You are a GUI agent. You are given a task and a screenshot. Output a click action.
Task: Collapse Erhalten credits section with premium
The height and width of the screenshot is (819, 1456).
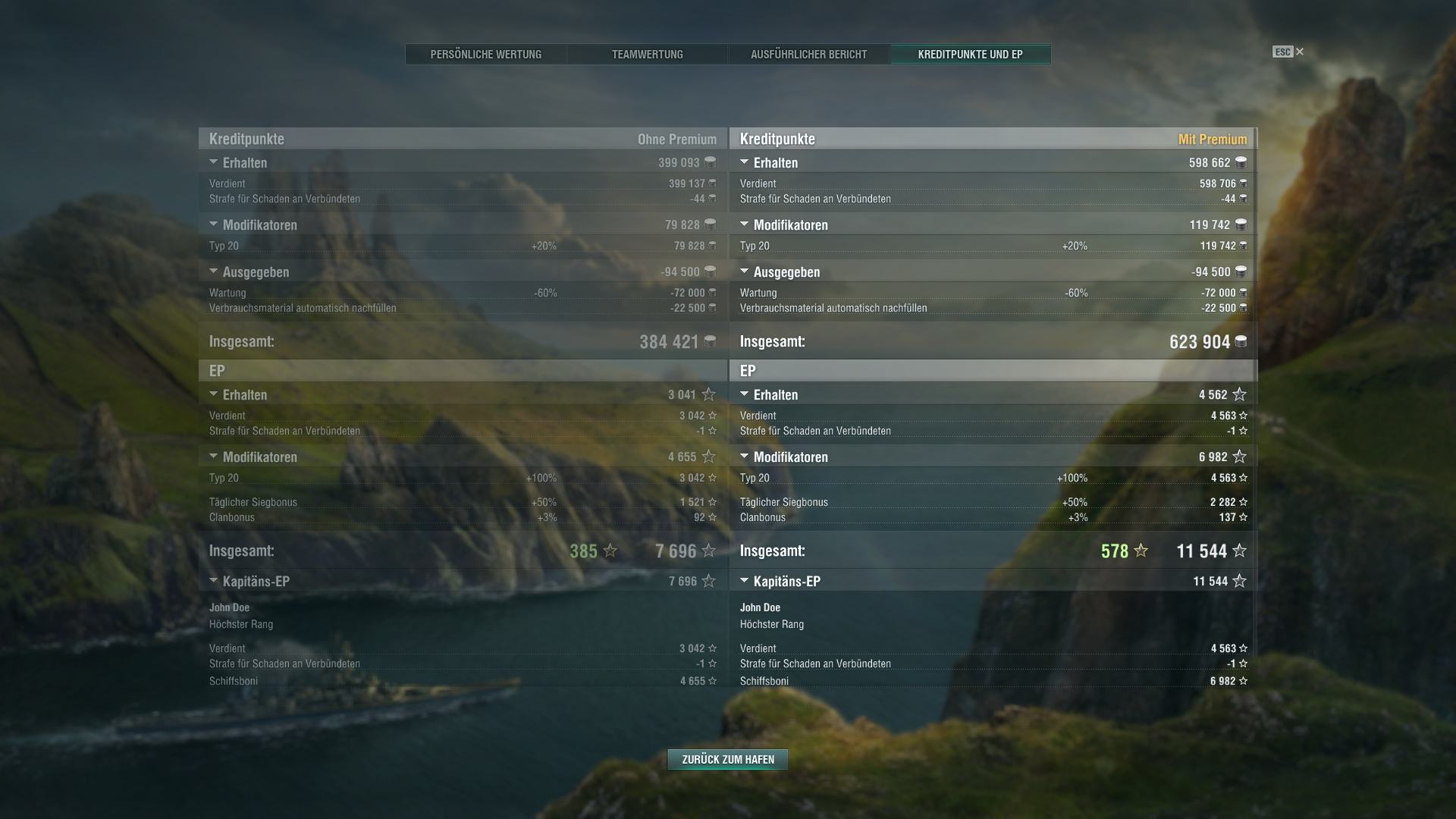coord(744,162)
